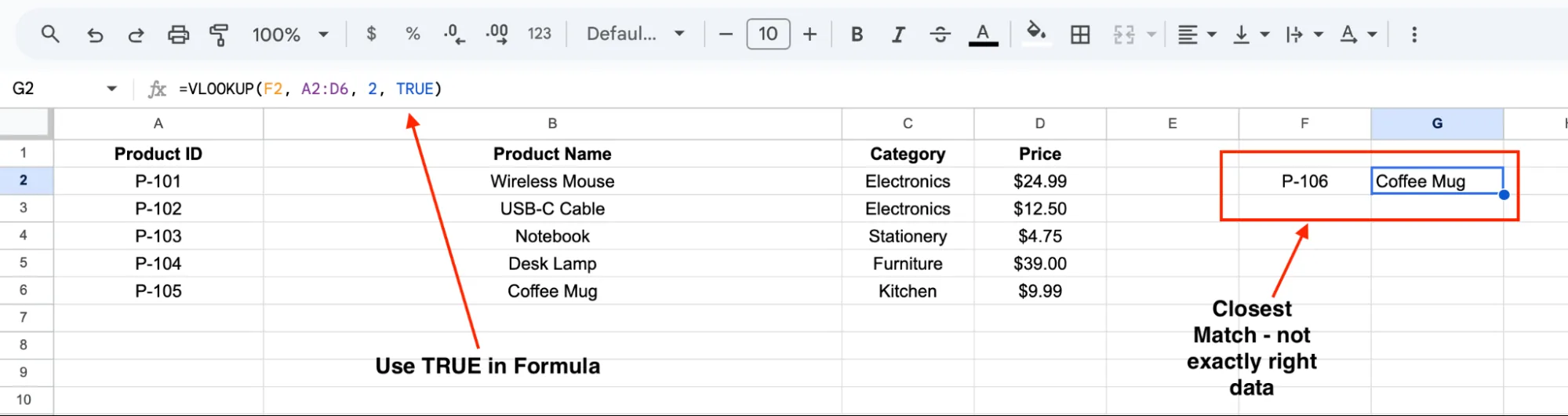Select cell containing Wireless Mouse

(x=552, y=181)
